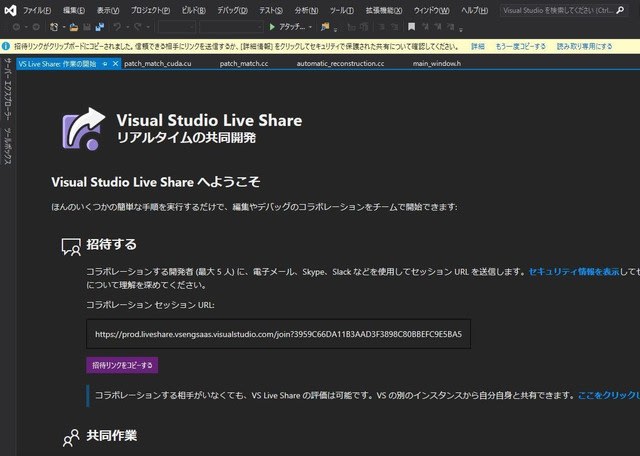Image resolution: width=640 pixels, height=456 pixels.
Task: Click the 詳細 link in notification bar
Action: tap(478, 46)
